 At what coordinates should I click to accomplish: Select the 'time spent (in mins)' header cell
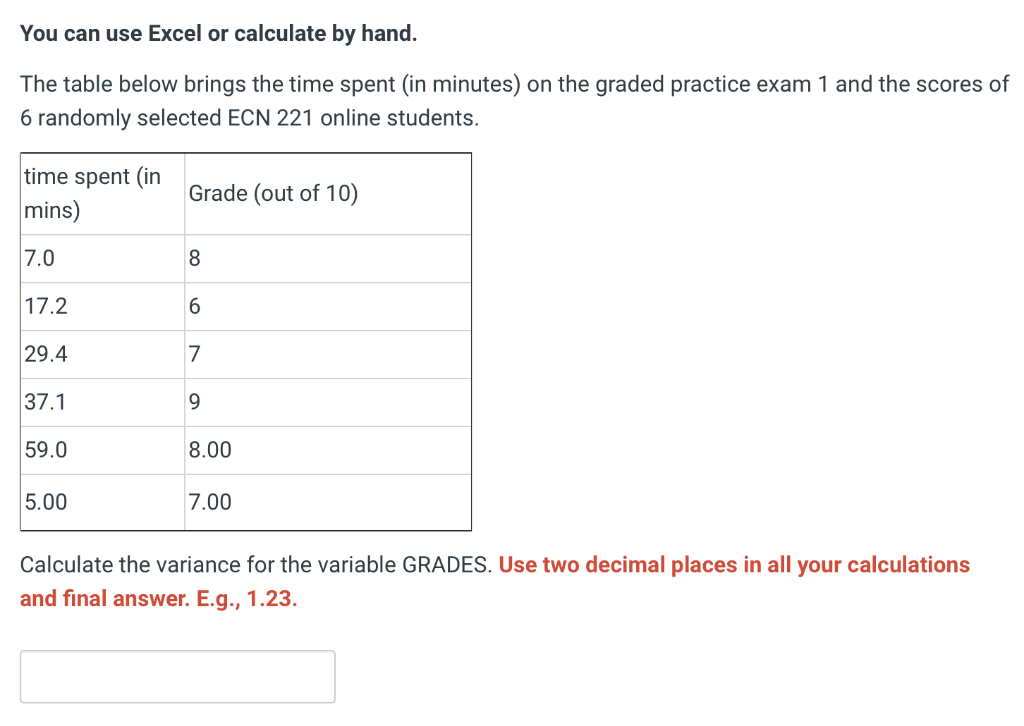(103, 194)
